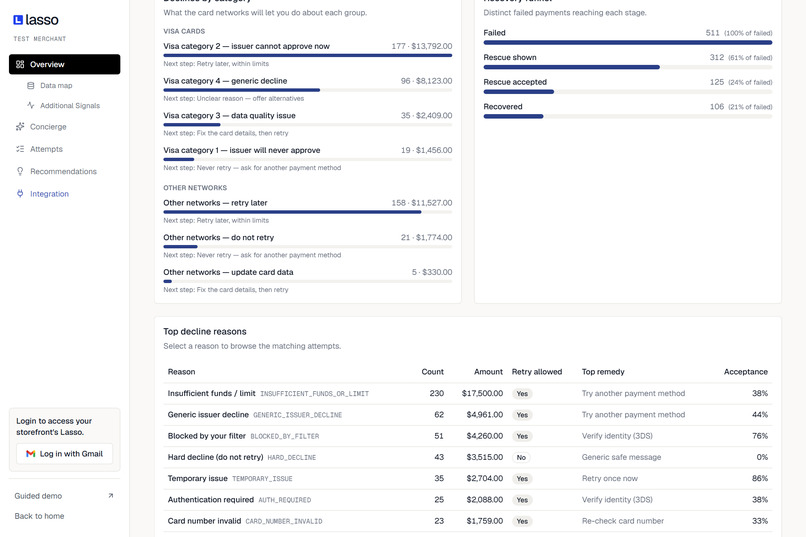
Task: Navigate to Attempts
Action: tap(46, 149)
